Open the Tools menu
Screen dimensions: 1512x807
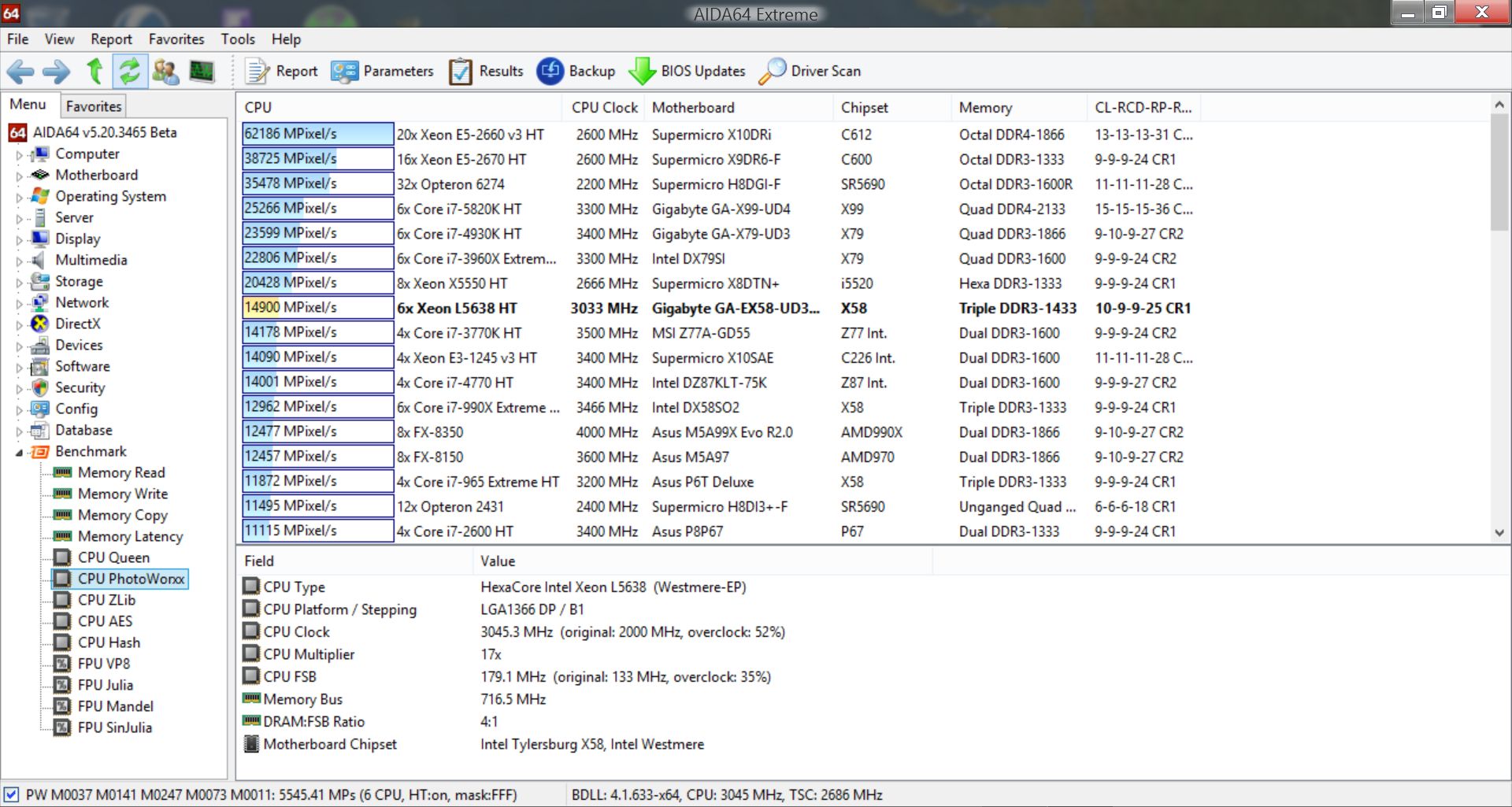238,39
